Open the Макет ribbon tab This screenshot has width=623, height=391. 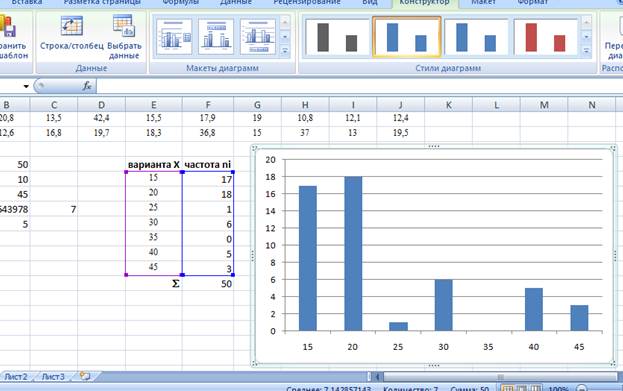[483, 2]
